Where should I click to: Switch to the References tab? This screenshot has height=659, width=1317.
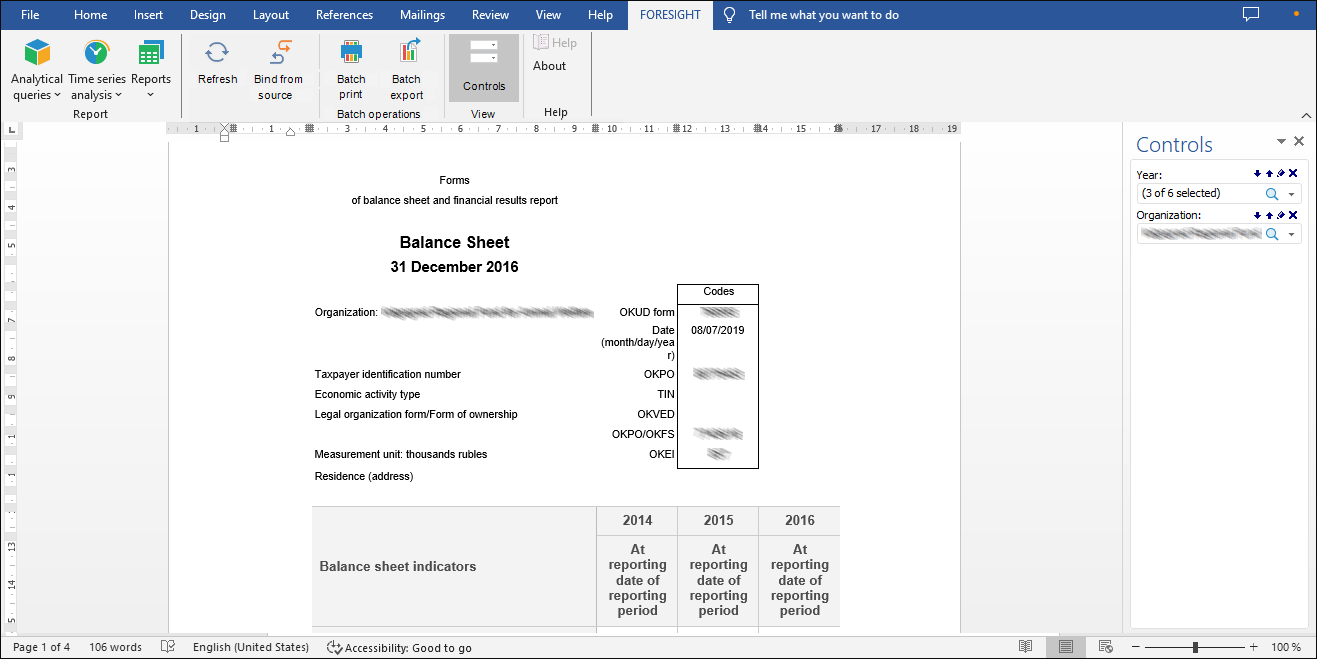(x=344, y=15)
